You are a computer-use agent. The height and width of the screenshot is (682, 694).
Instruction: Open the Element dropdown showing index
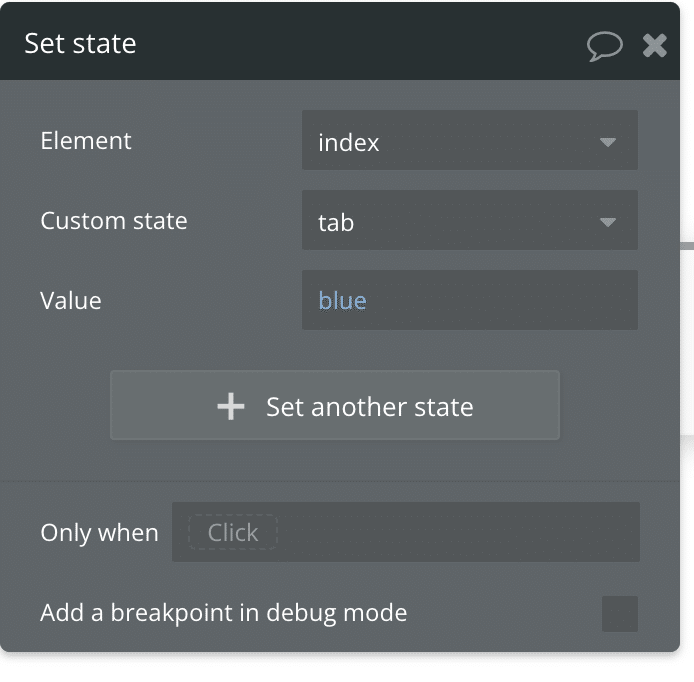[x=470, y=140]
